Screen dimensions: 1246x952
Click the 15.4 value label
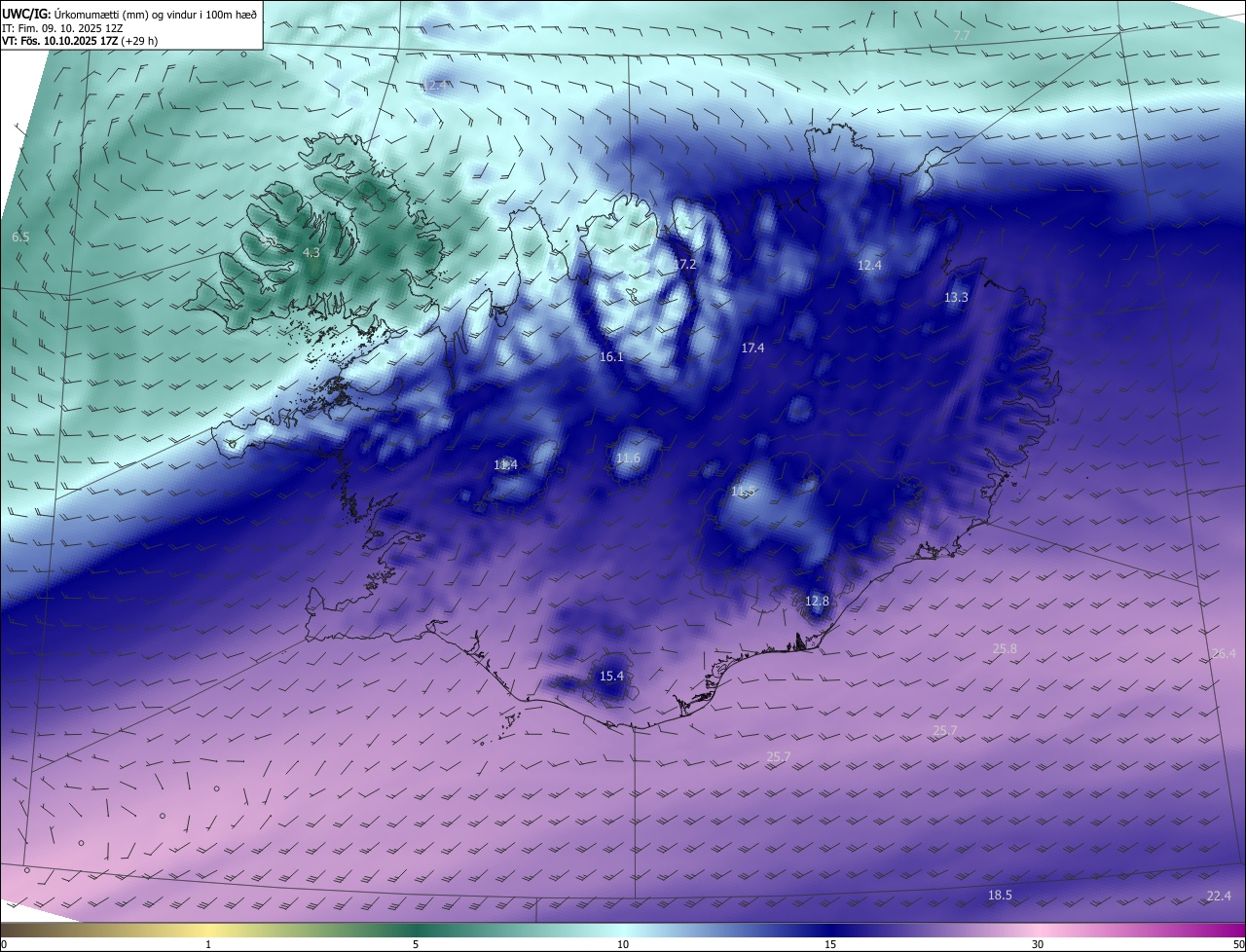pos(611,677)
